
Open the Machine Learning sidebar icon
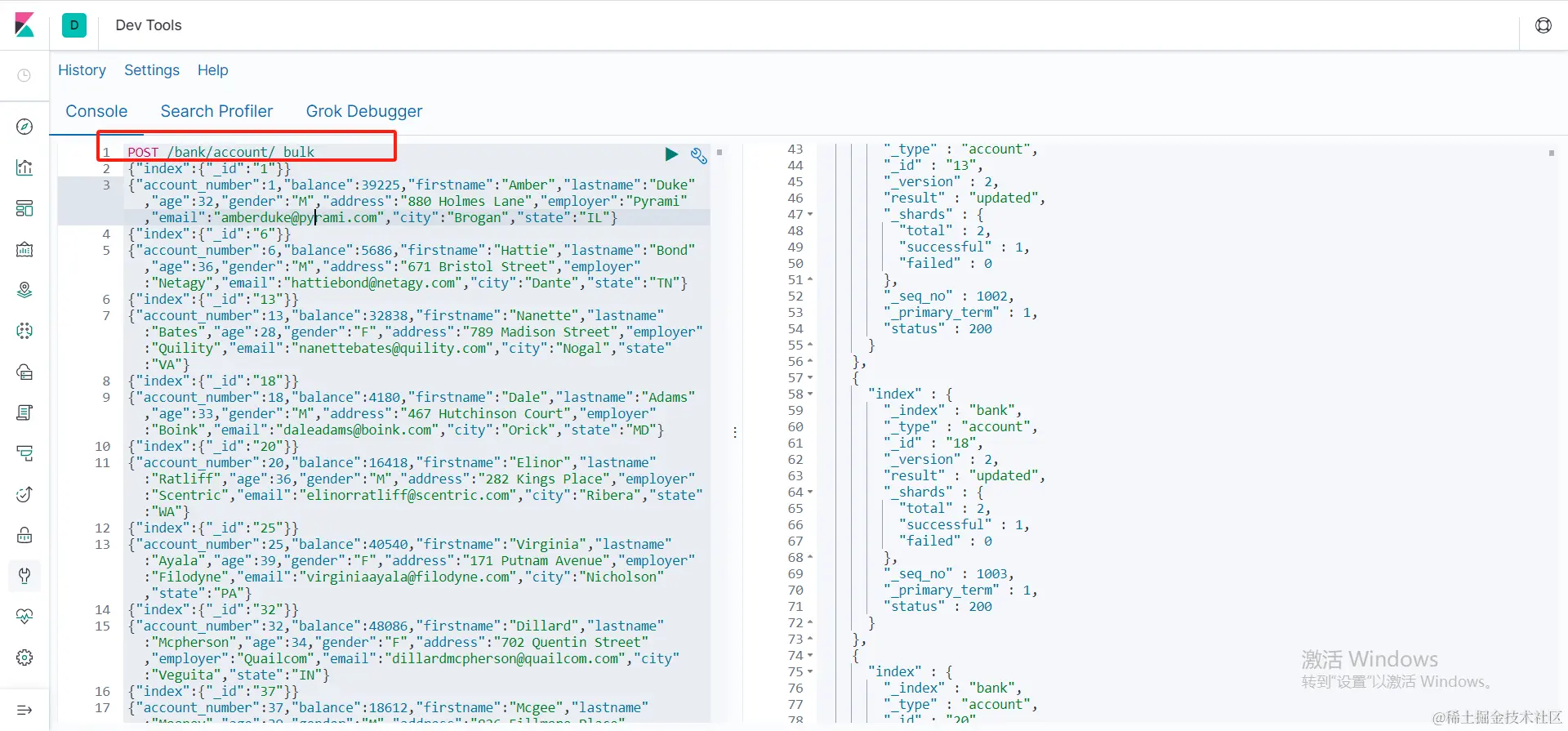[x=24, y=331]
